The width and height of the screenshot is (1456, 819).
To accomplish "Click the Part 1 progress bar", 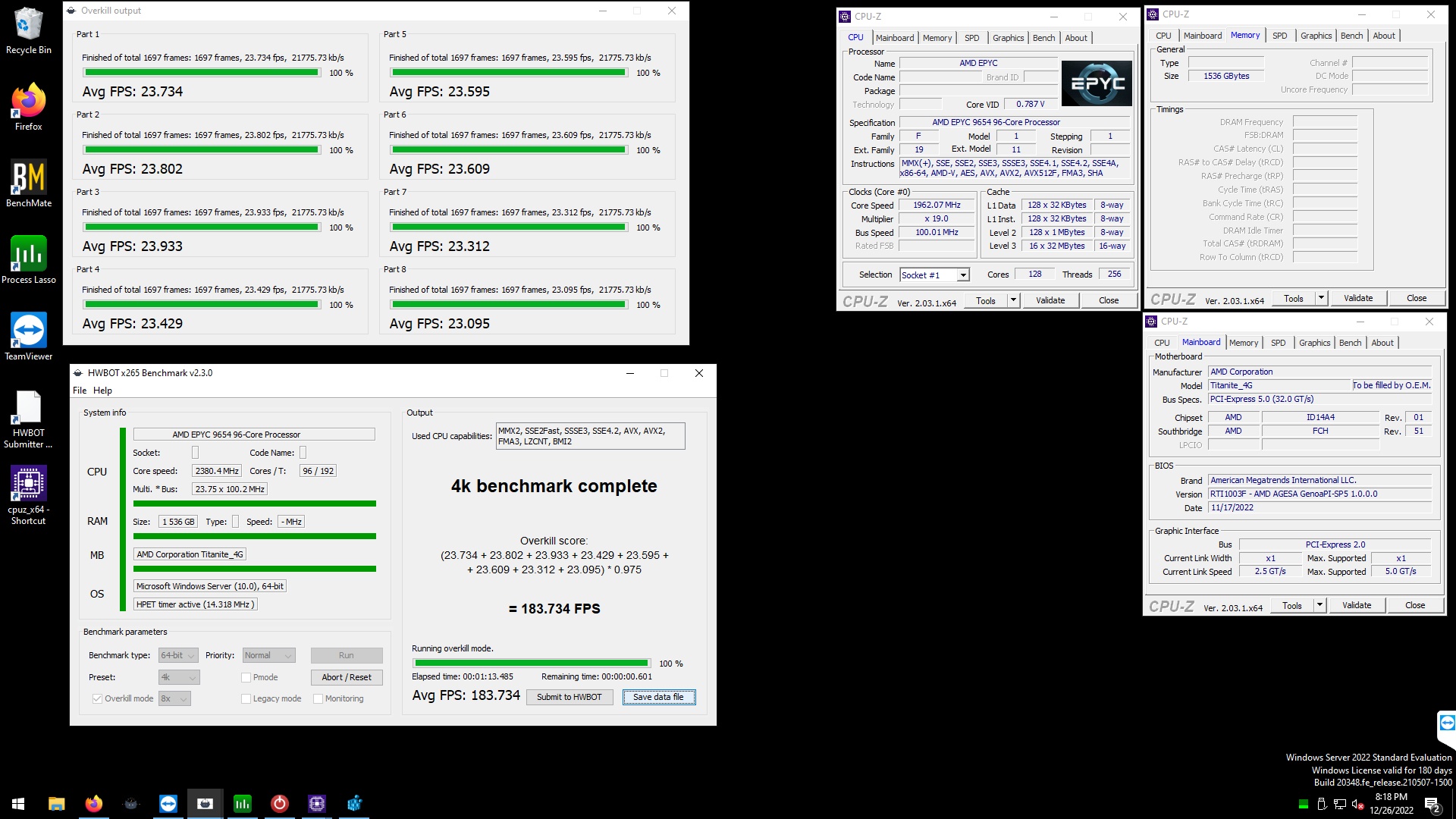I will coord(202,73).
